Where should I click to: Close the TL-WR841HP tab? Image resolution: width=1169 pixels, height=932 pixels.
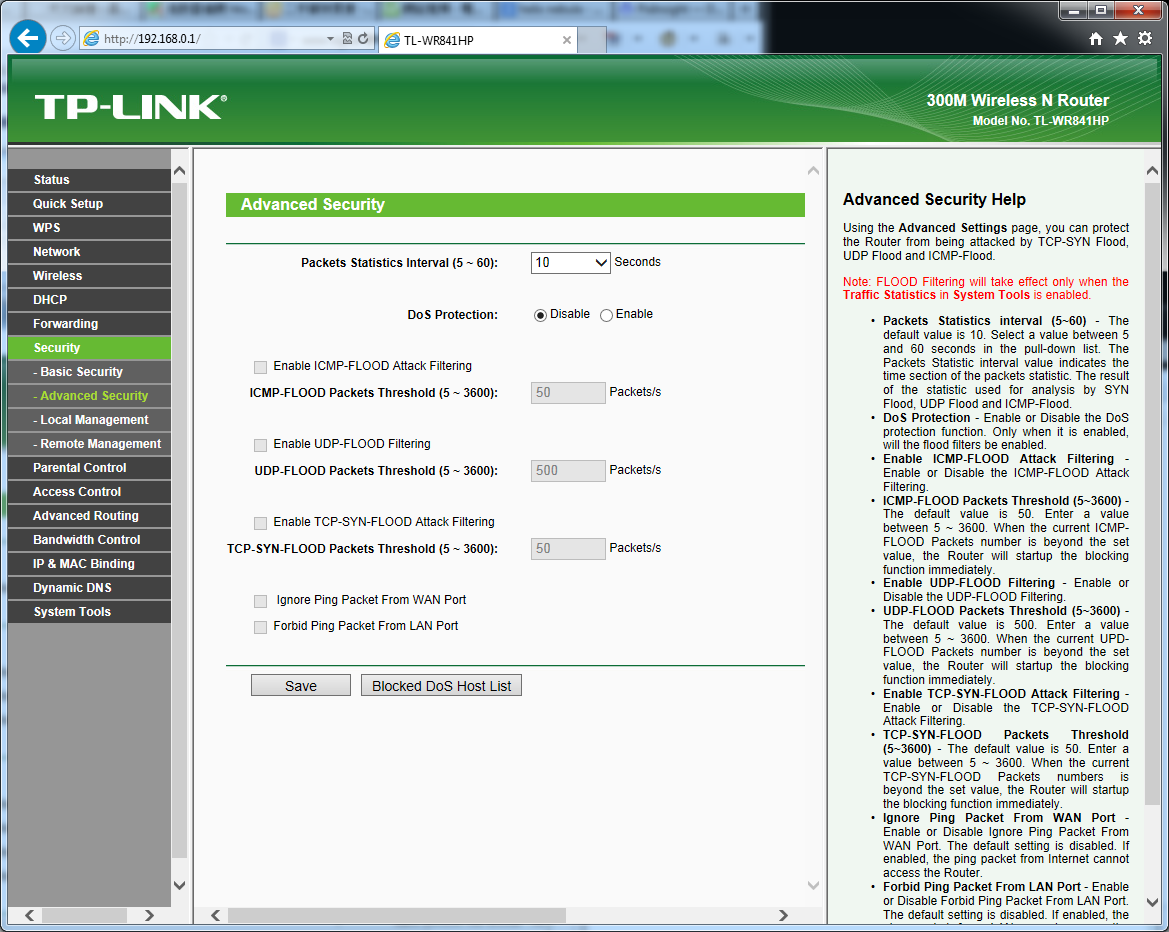[x=567, y=40]
